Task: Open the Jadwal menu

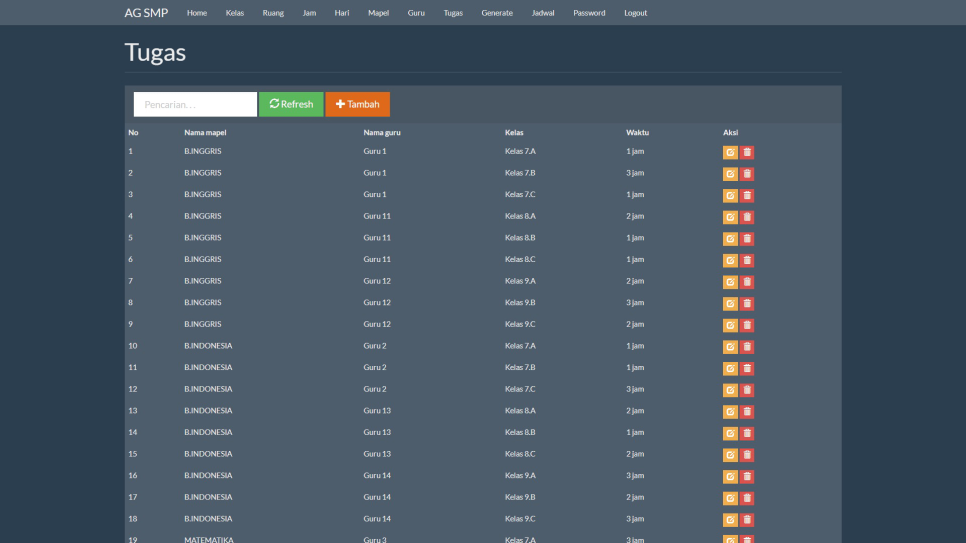Action: click(543, 13)
